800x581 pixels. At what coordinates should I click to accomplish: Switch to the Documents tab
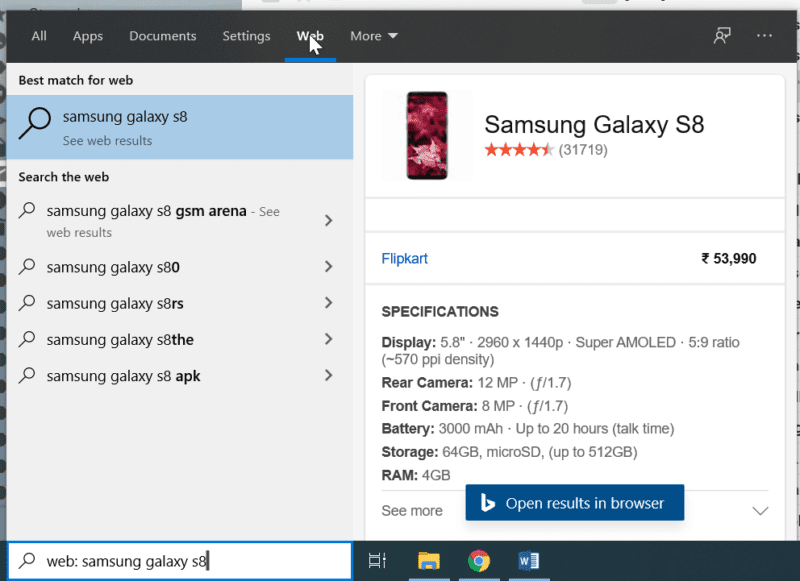coord(162,36)
